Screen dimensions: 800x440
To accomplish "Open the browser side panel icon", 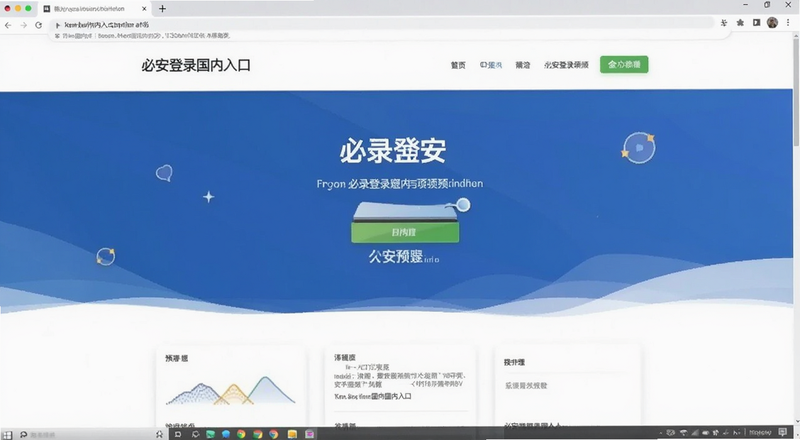I will click(757, 23).
